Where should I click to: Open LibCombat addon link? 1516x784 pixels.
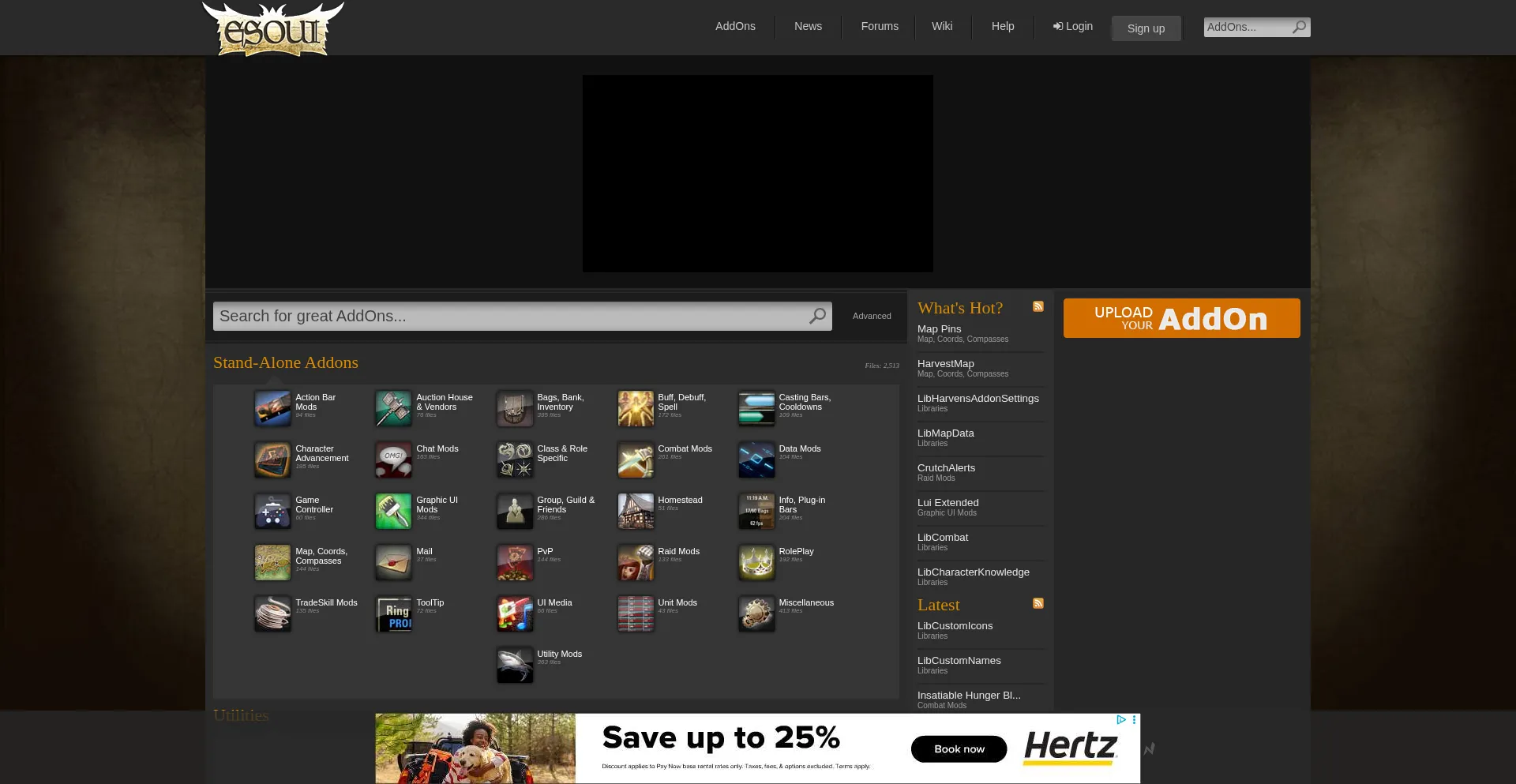pos(943,537)
